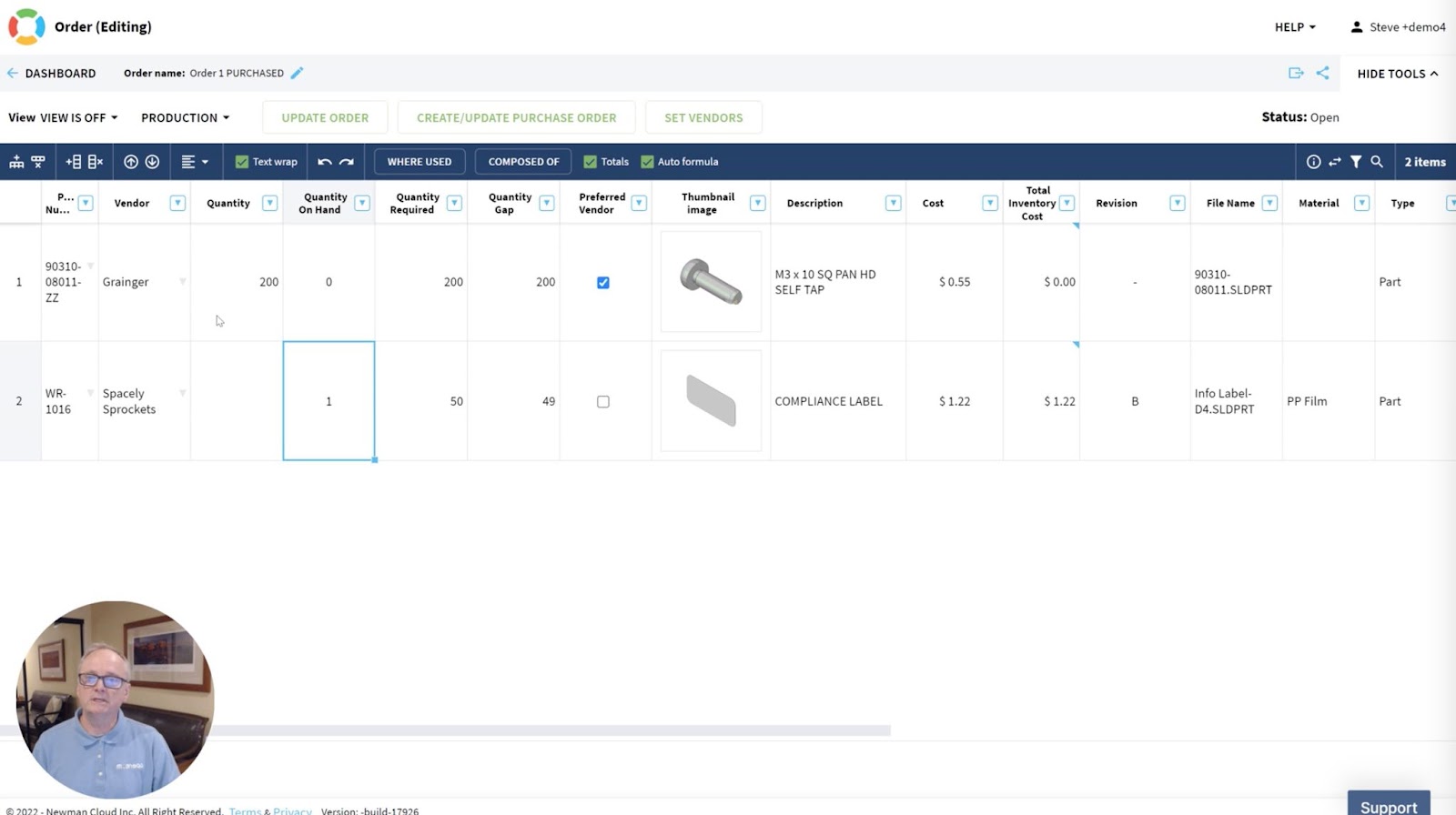
Task: Click the undo icon
Action: (325, 162)
